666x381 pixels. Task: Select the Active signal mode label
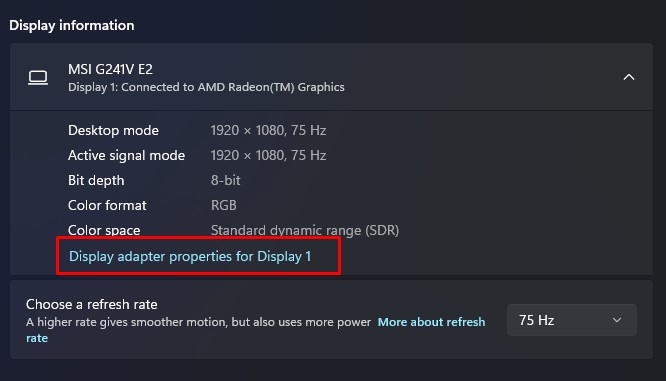click(126, 155)
